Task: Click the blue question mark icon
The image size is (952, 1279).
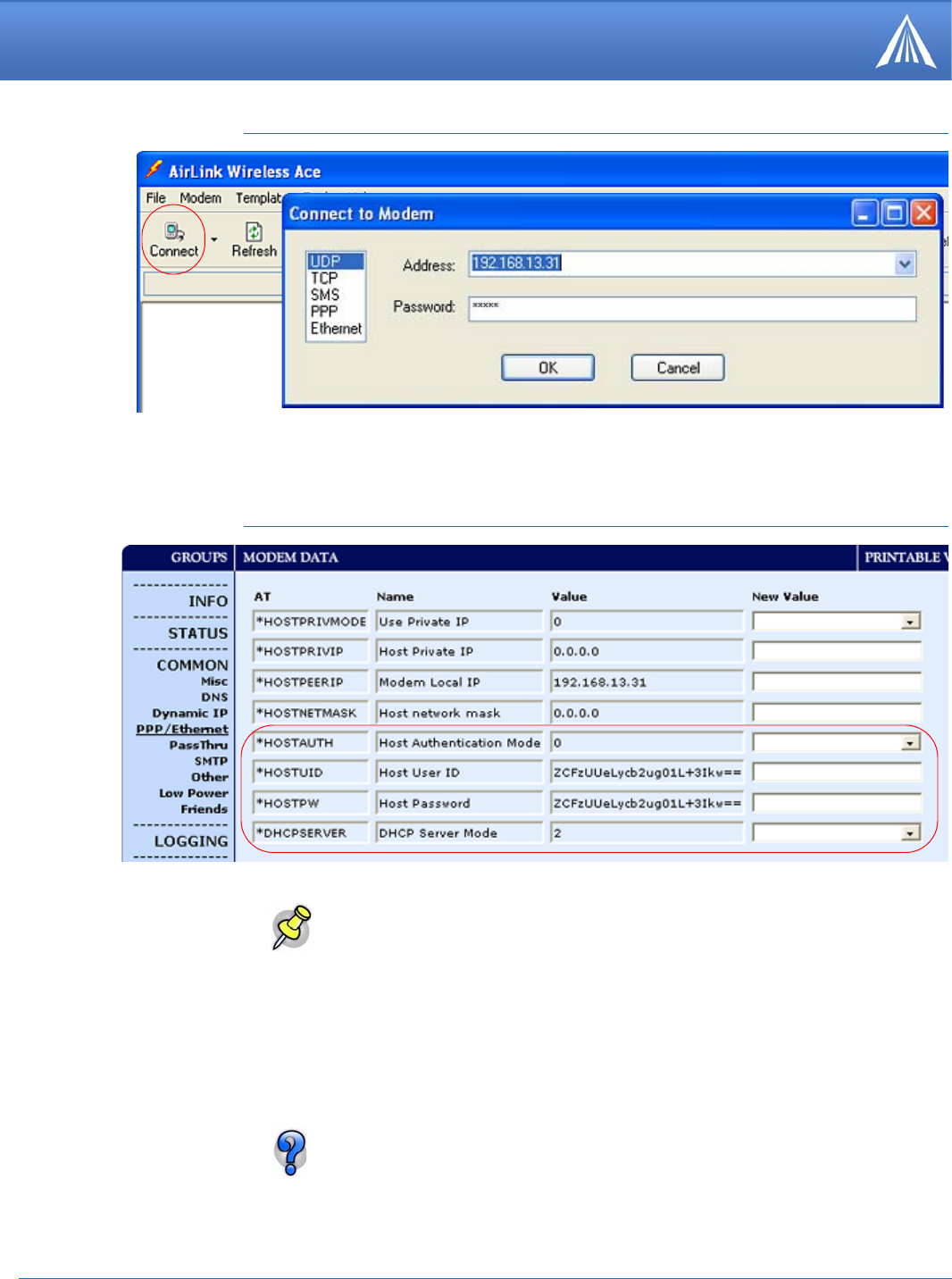Action: [x=290, y=1152]
